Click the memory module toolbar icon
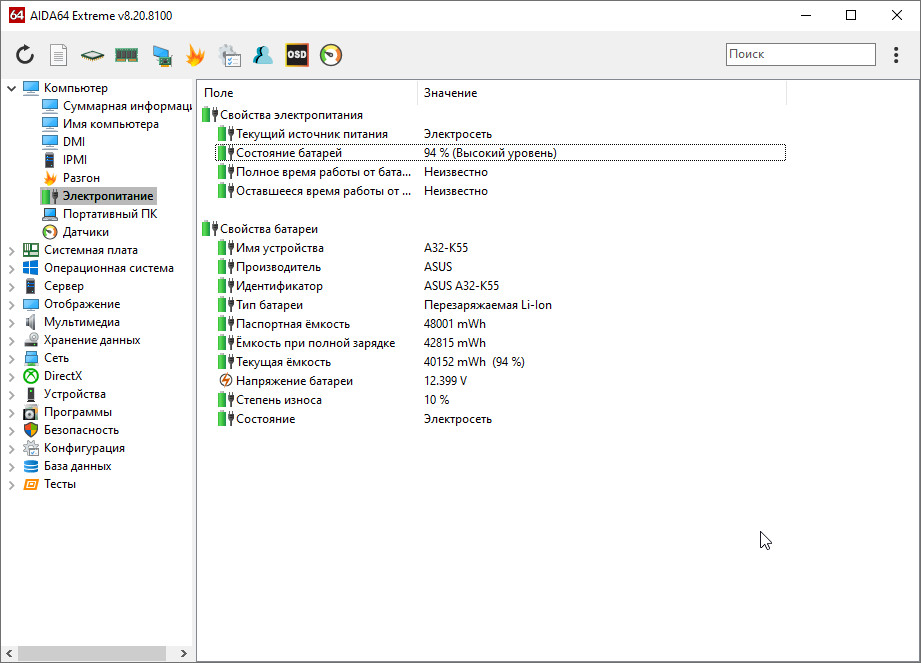 [x=126, y=55]
